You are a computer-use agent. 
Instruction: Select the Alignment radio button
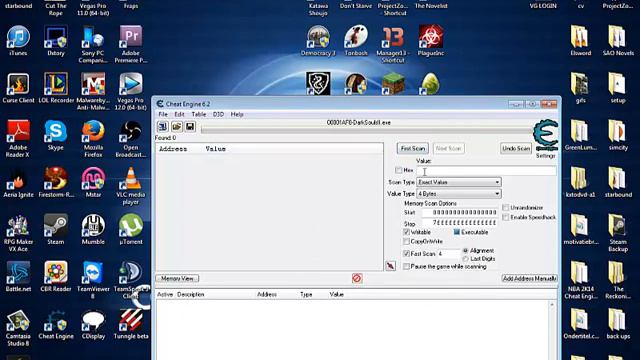pos(465,250)
